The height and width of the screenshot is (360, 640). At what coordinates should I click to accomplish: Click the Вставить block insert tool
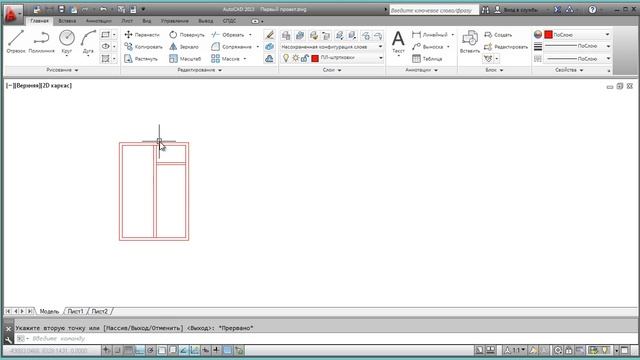469,42
